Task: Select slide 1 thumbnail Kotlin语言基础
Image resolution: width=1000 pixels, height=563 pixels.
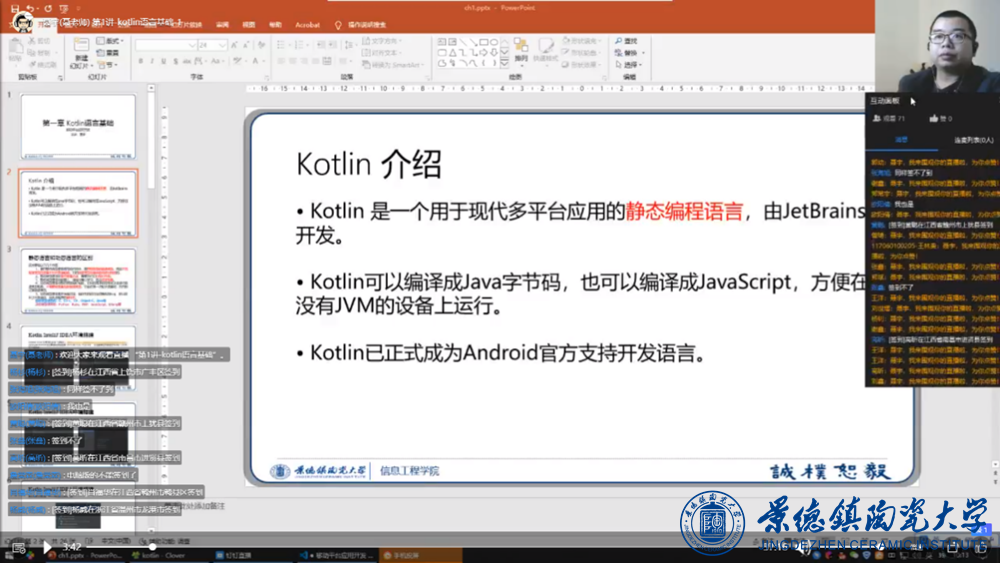Action: tap(78, 126)
